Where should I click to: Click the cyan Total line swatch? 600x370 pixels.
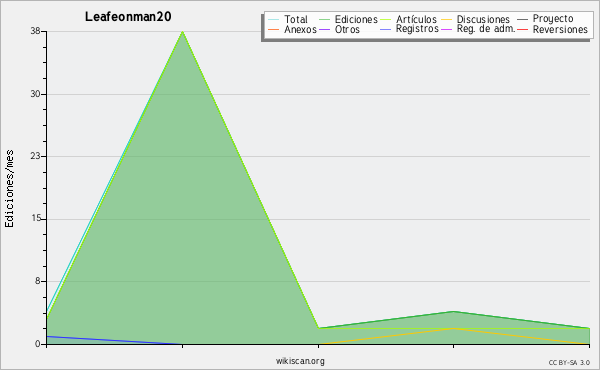coord(274,19)
